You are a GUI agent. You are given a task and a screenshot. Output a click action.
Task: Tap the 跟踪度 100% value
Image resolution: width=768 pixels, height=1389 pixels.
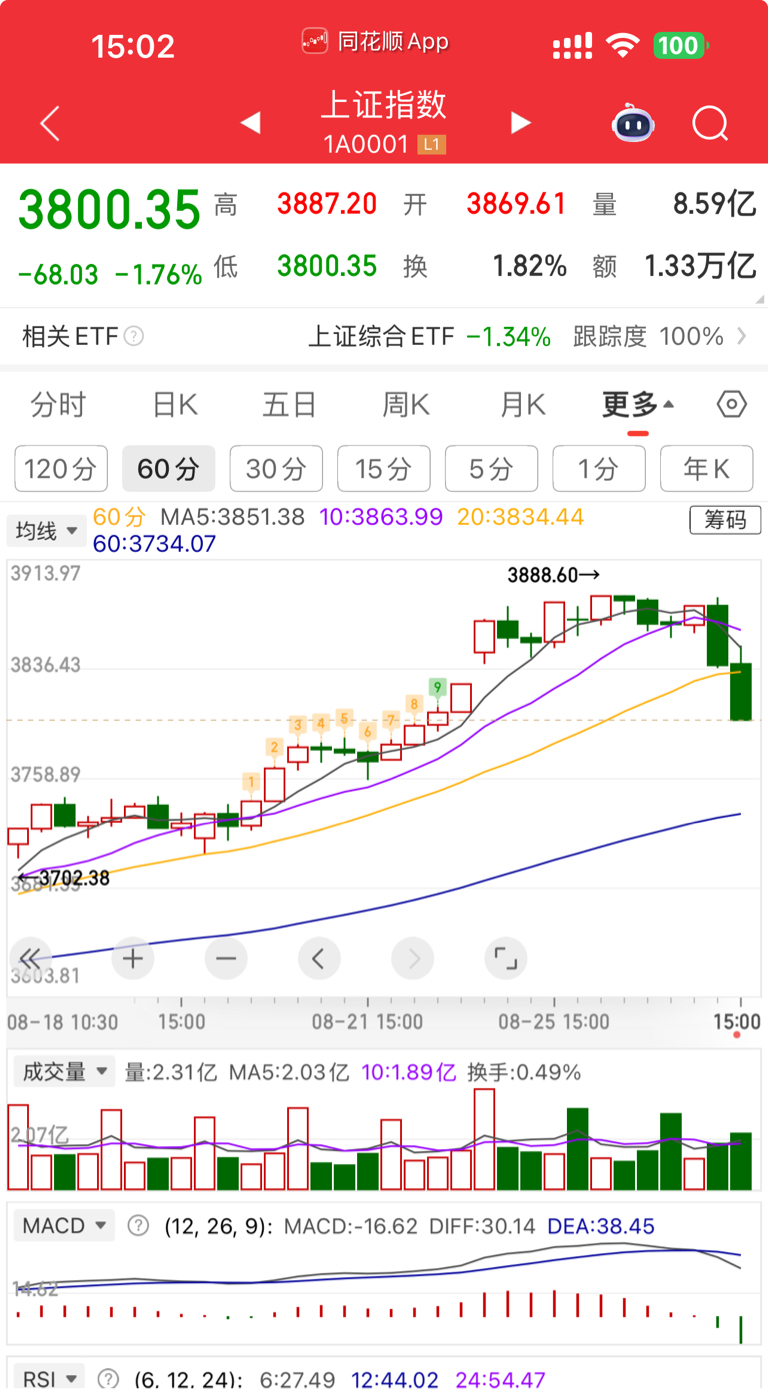(648, 336)
